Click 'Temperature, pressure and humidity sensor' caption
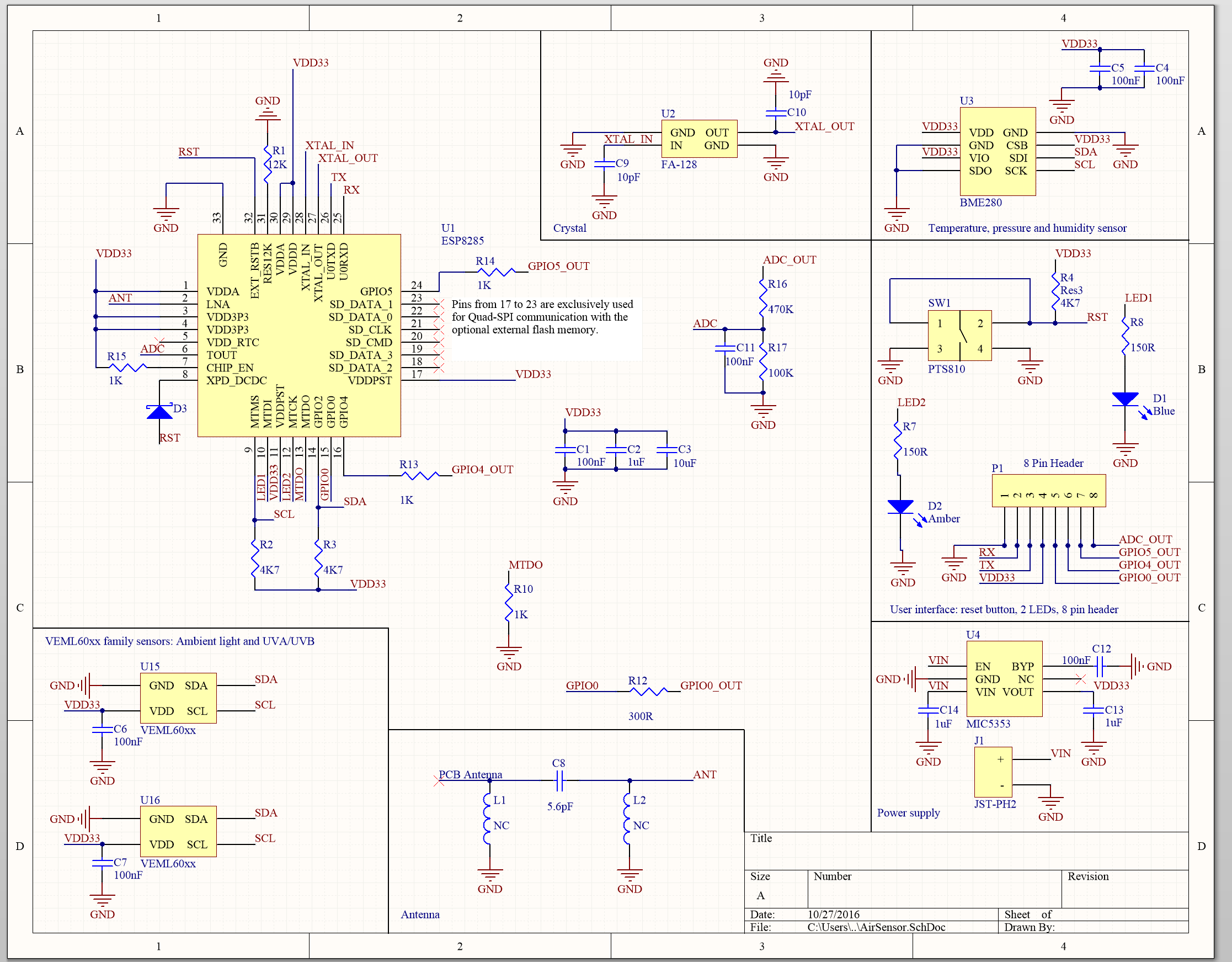Image resolution: width=1232 pixels, height=962 pixels. pos(1027,228)
